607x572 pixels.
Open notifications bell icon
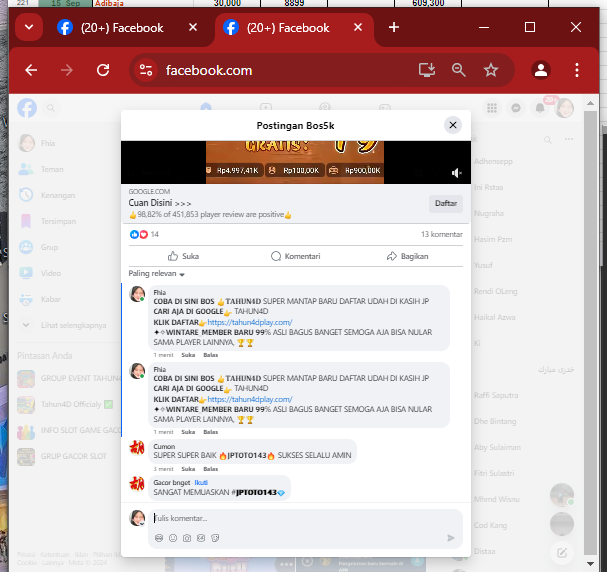540,108
